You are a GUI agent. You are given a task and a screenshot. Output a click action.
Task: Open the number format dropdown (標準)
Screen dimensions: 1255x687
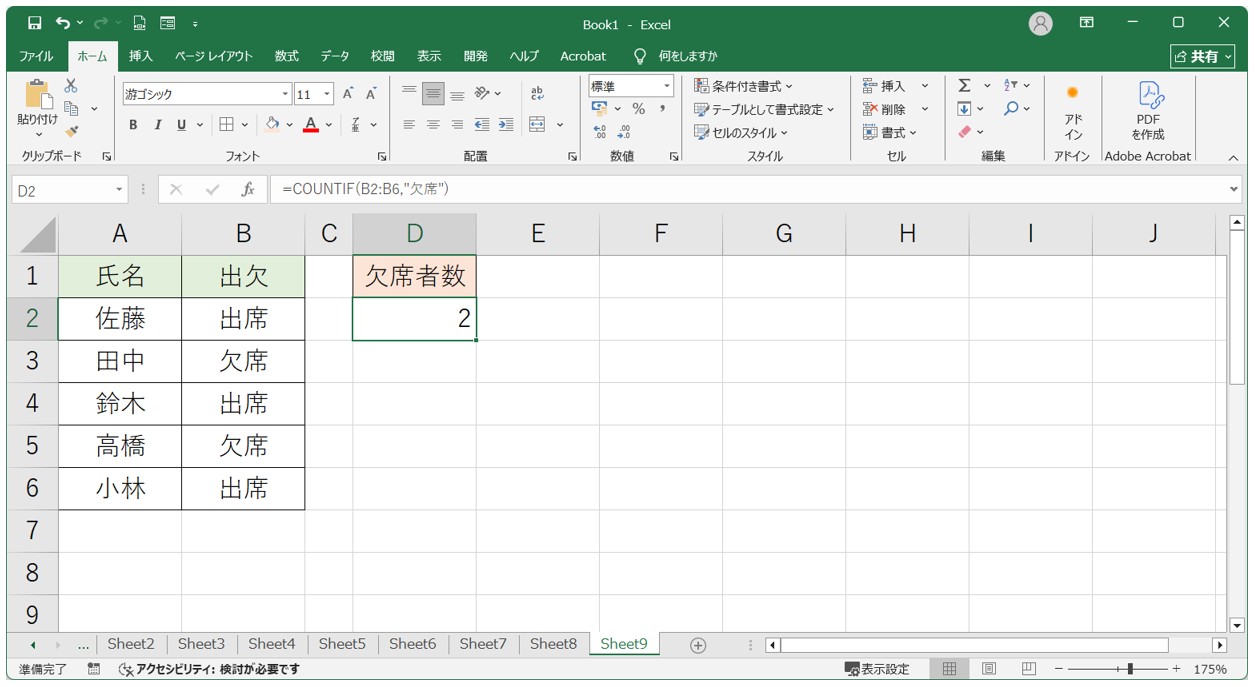point(666,87)
